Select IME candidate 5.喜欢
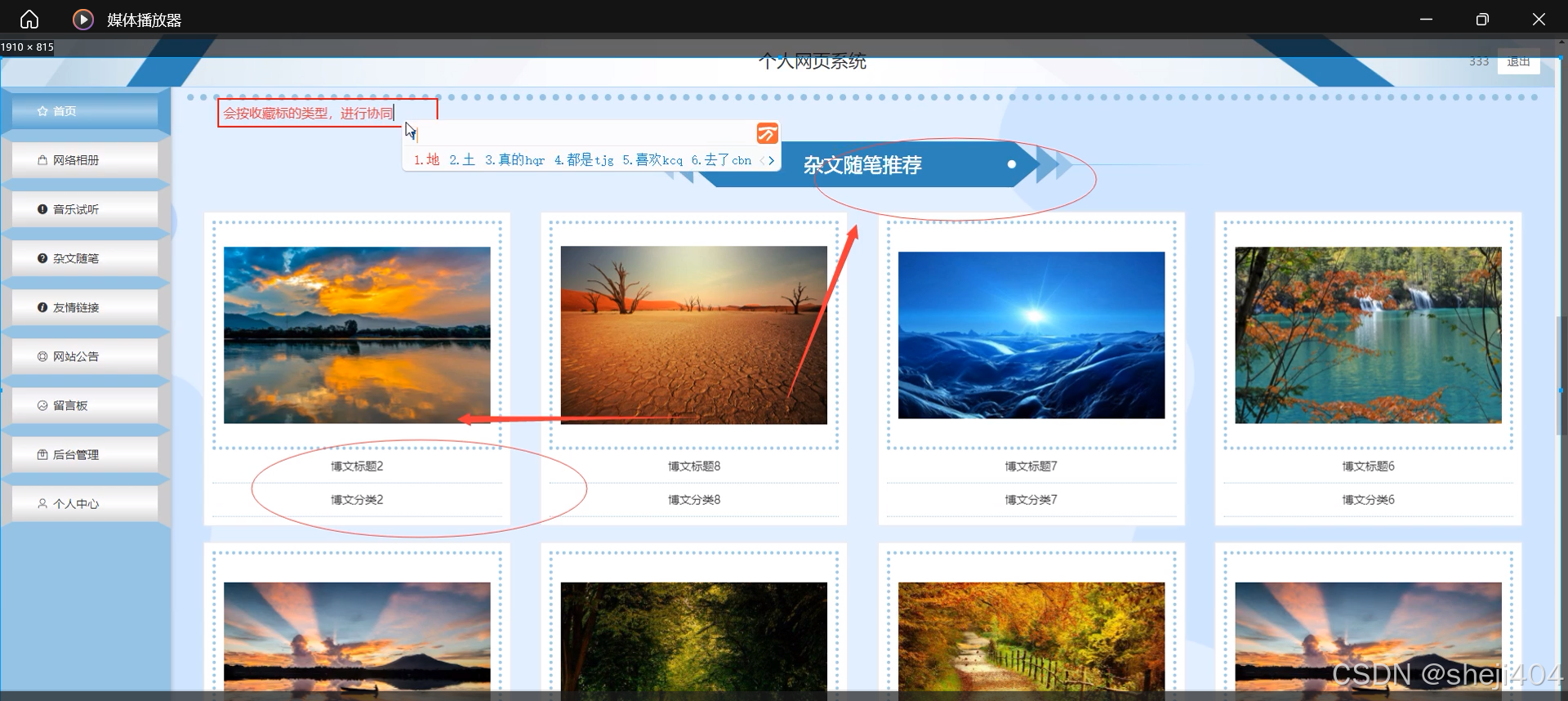Screen dimensions: 1568x701 coord(653,160)
